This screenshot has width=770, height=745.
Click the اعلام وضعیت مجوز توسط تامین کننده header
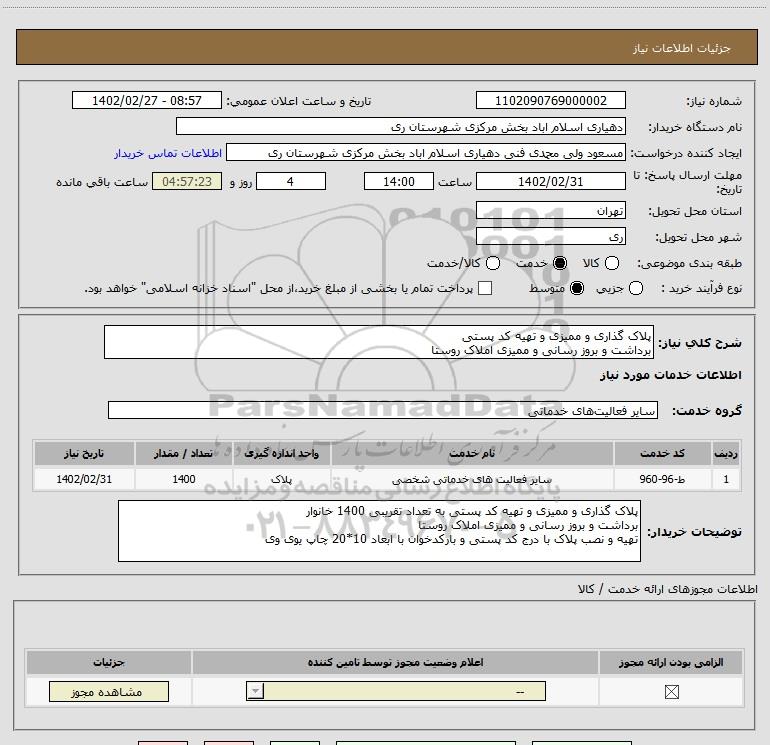(x=395, y=662)
